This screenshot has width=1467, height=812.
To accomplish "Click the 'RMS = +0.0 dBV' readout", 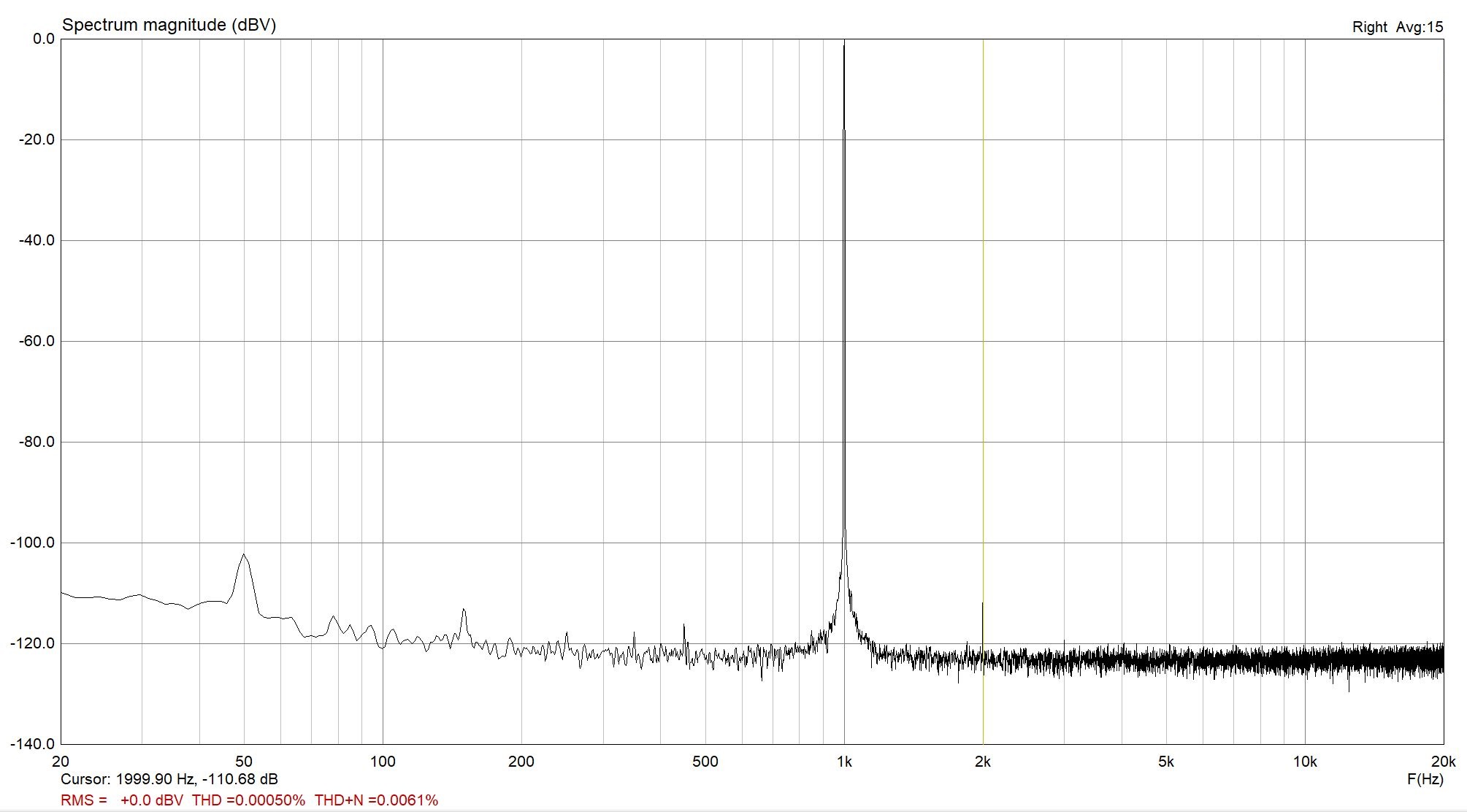I will (x=122, y=800).
